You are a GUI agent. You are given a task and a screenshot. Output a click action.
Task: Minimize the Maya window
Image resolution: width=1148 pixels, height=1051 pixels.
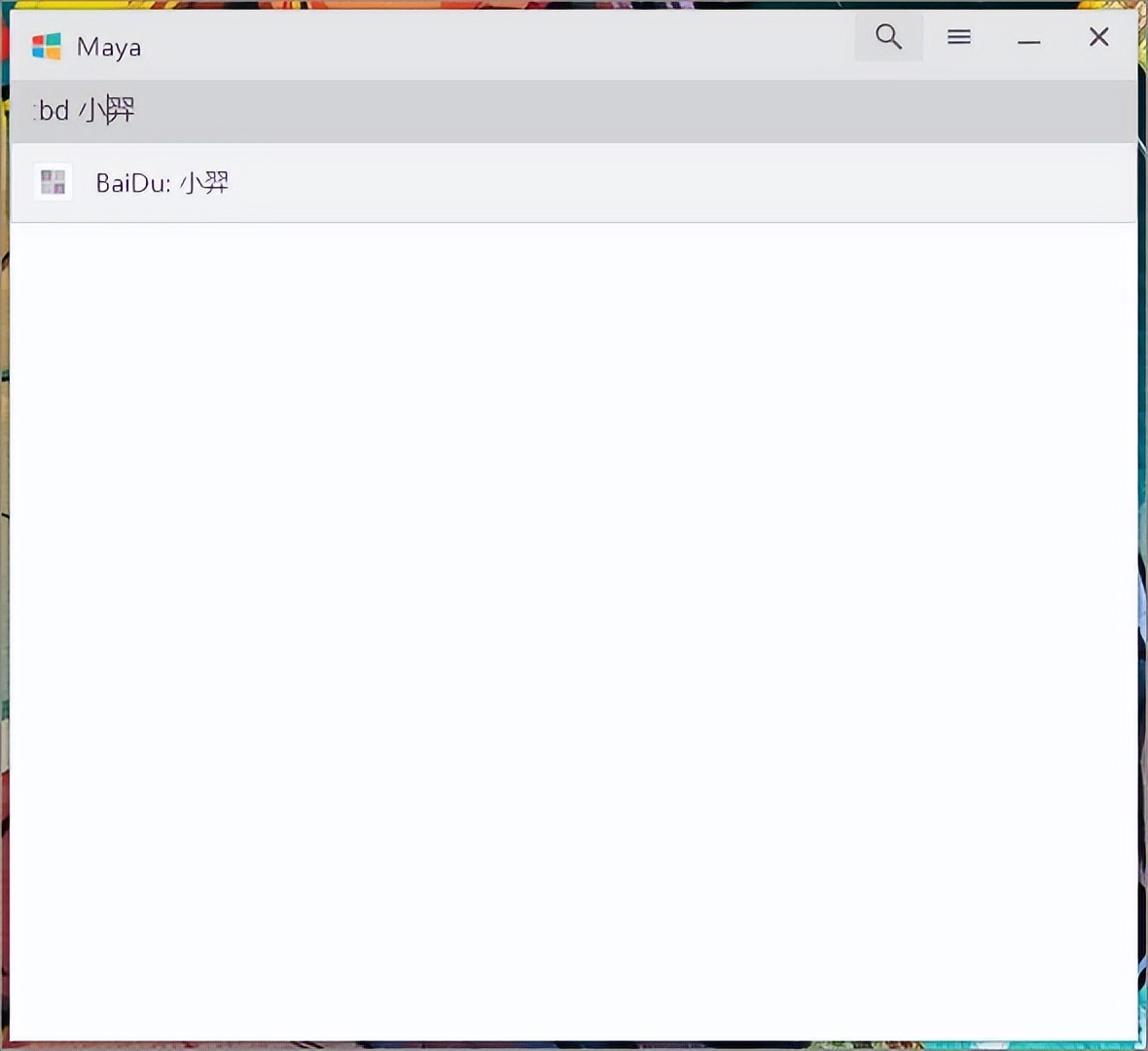(x=1028, y=42)
